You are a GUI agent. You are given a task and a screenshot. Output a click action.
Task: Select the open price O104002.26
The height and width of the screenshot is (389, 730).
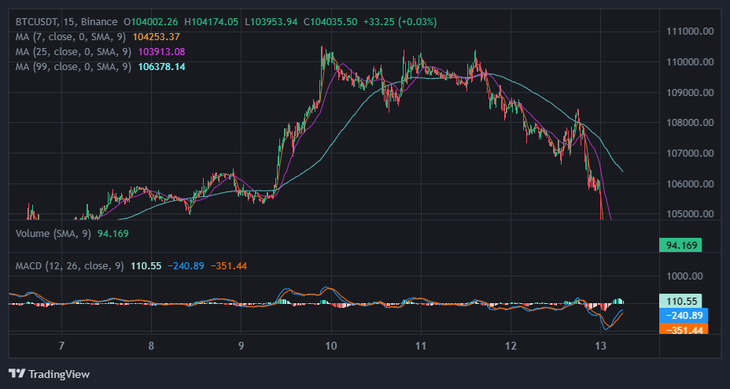click(151, 22)
